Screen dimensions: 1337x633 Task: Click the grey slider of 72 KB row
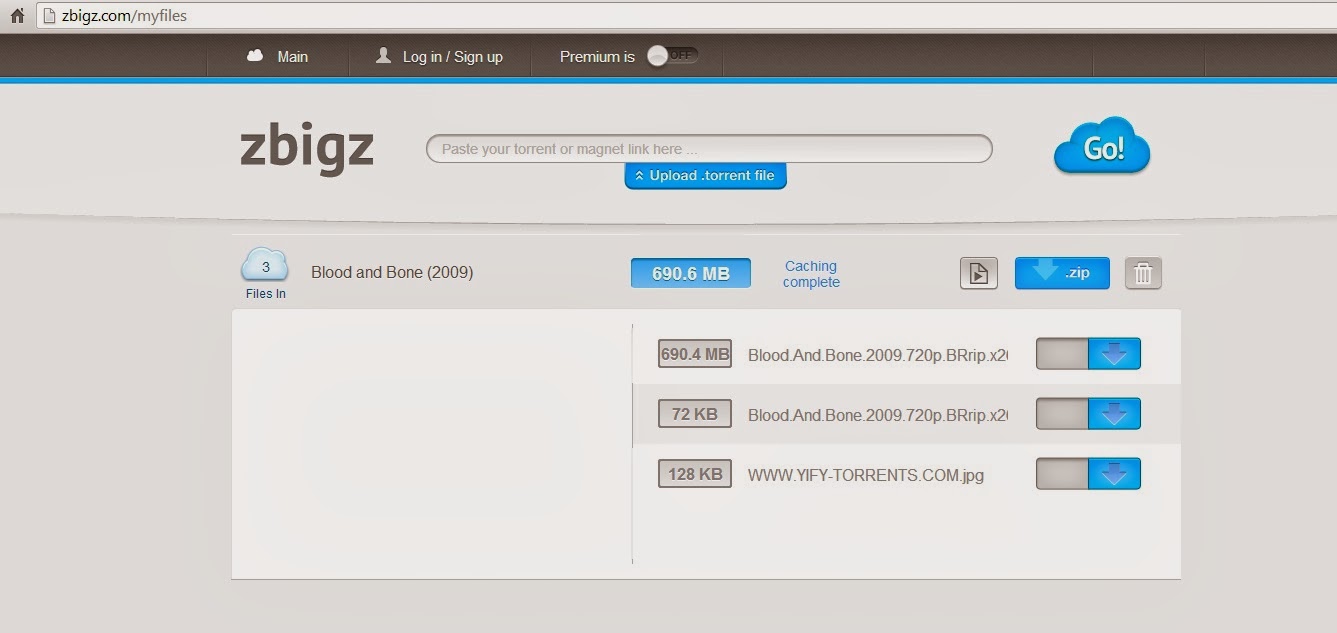tap(1062, 414)
